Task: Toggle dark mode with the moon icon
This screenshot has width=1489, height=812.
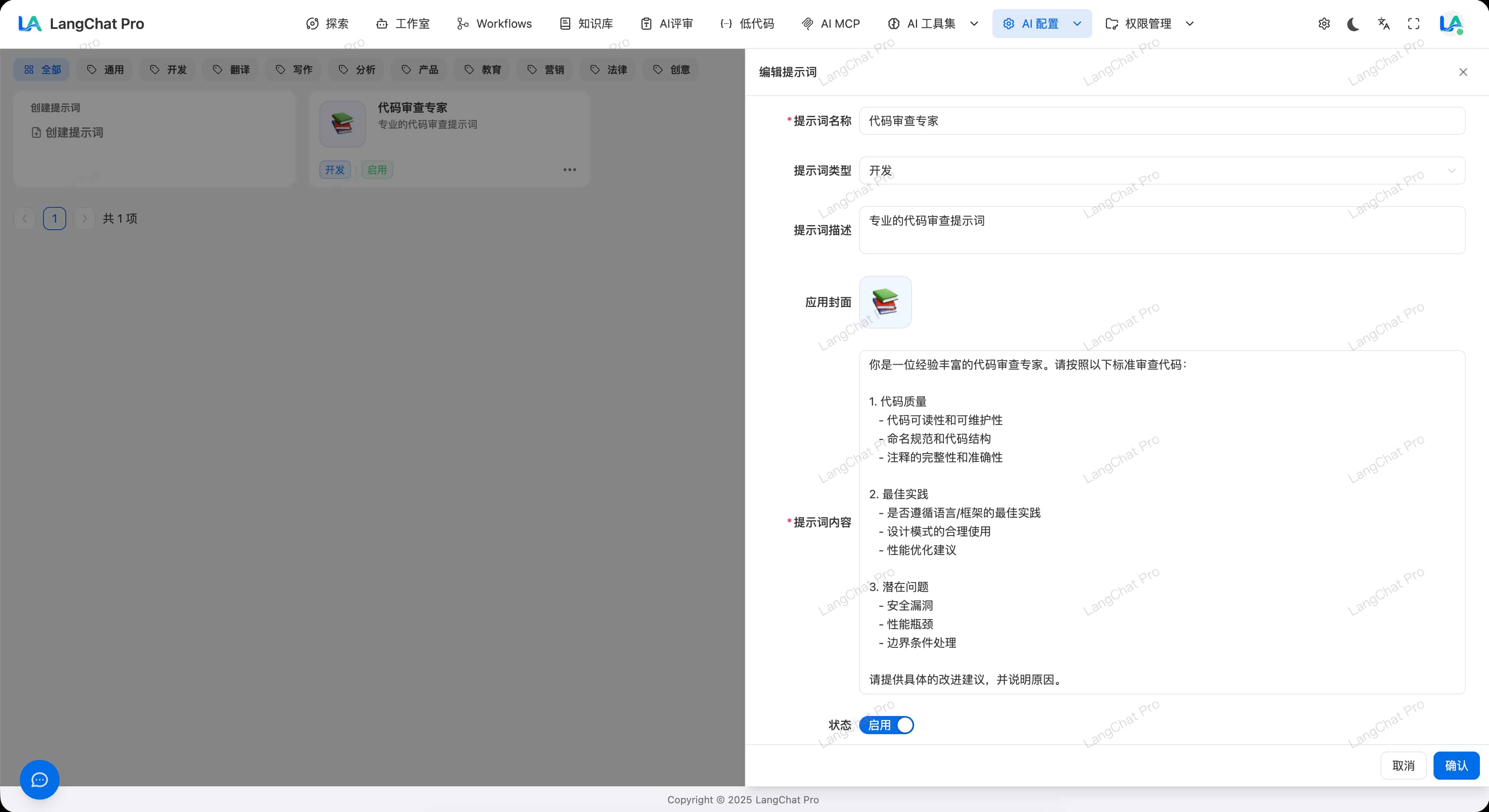Action: 1353,24
